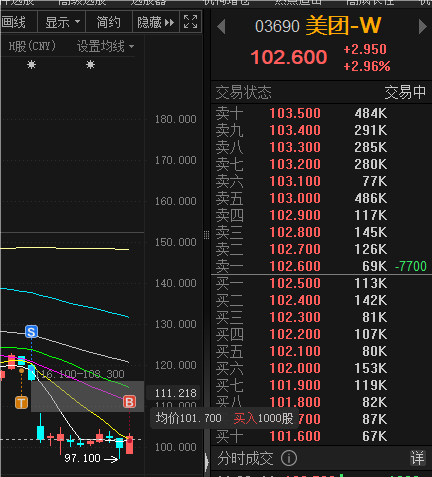432x477 pixels.
Task: Click the panel splitter handle beside chart
Action: pyautogui.click(x=207, y=235)
